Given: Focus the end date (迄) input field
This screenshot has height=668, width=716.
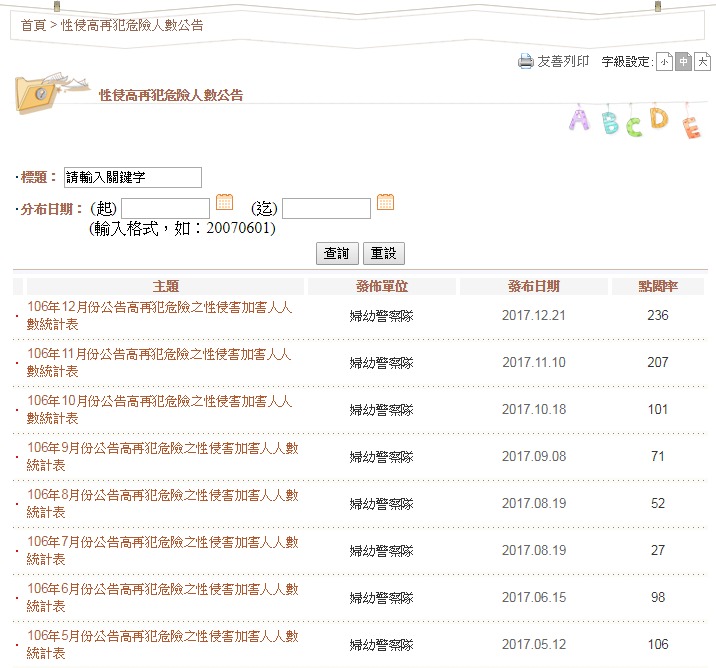Looking at the screenshot, I should (326, 208).
